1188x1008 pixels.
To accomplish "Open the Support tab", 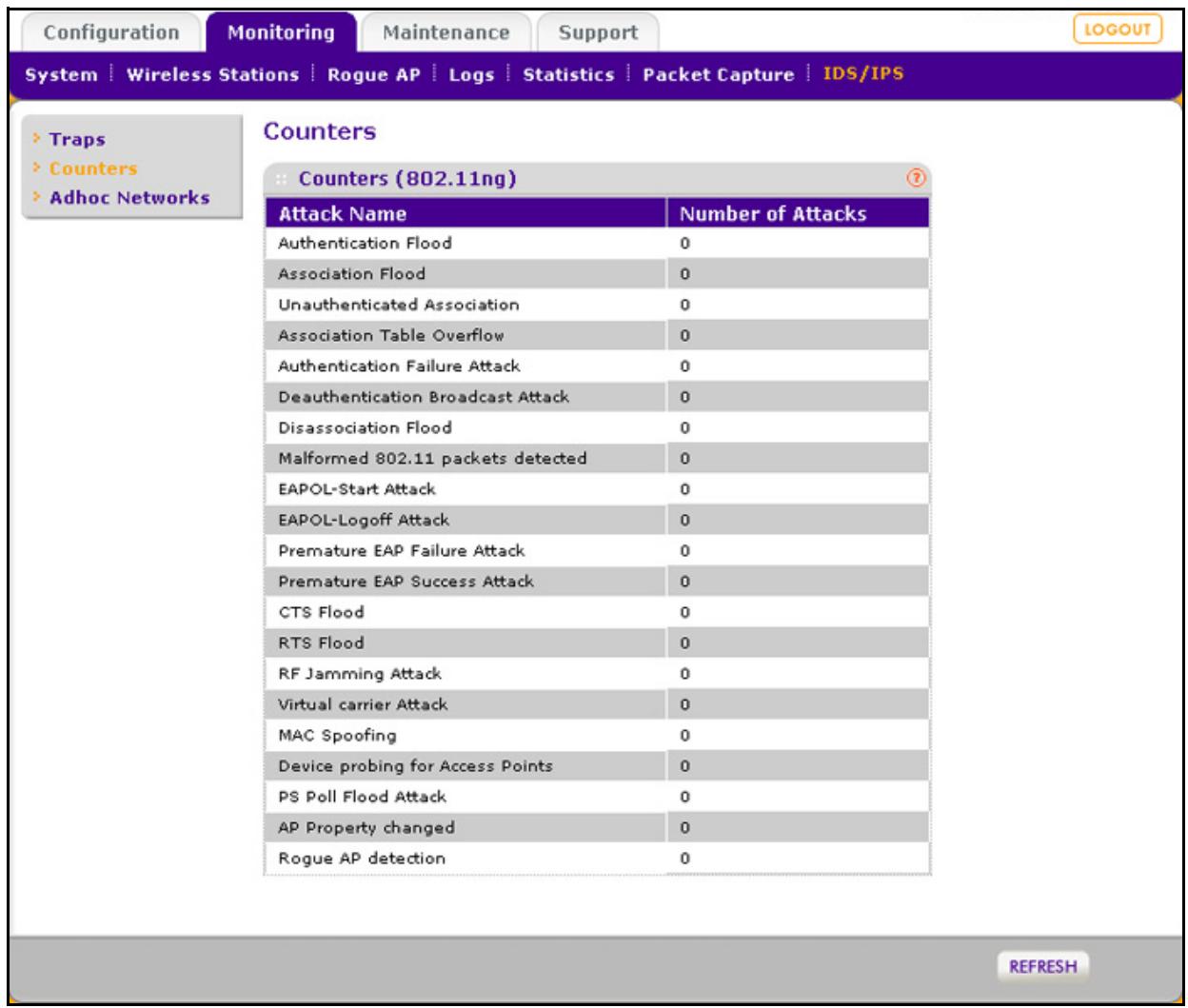I will tap(598, 32).
